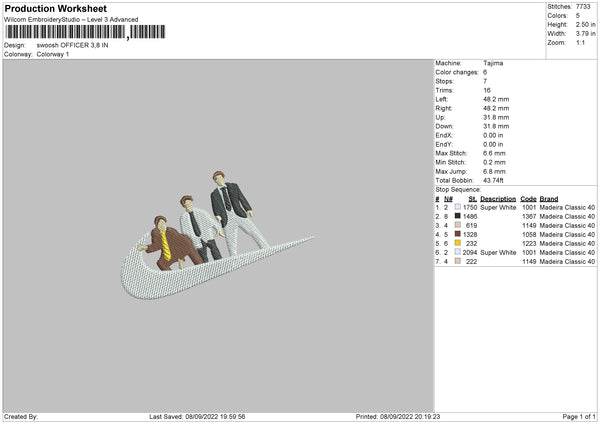Click the Stitches value 7733

583,7
